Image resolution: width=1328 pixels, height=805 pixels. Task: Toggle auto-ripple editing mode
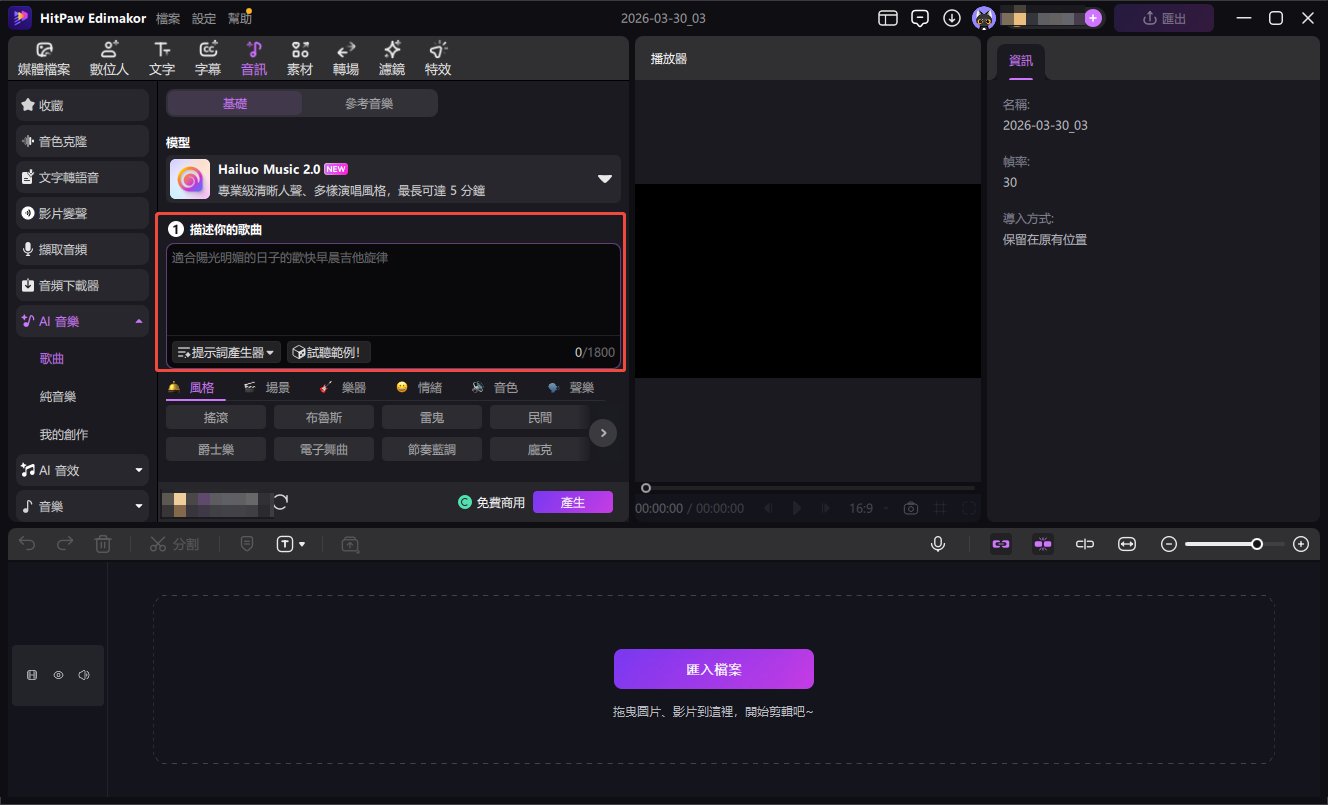pyautogui.click(x=1043, y=543)
